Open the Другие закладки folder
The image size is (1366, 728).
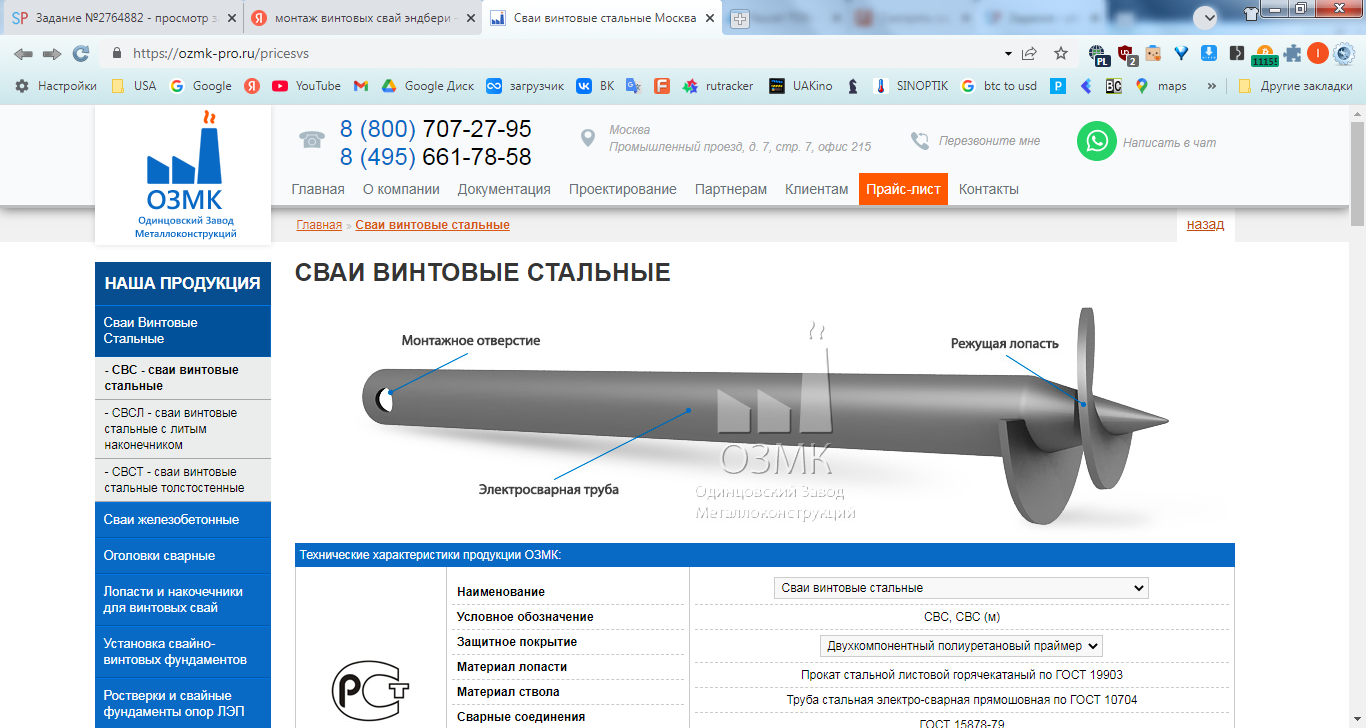click(1295, 86)
